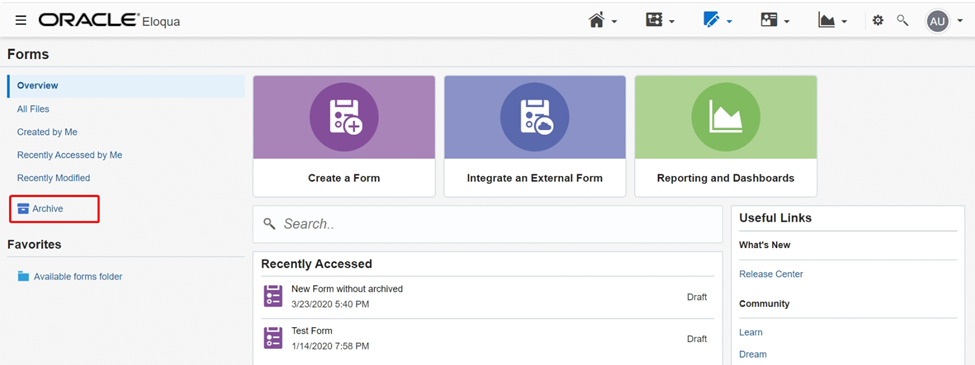Viewport: 975px width, 365px height.
Task: Open Created by Me list
Action: (x=47, y=132)
